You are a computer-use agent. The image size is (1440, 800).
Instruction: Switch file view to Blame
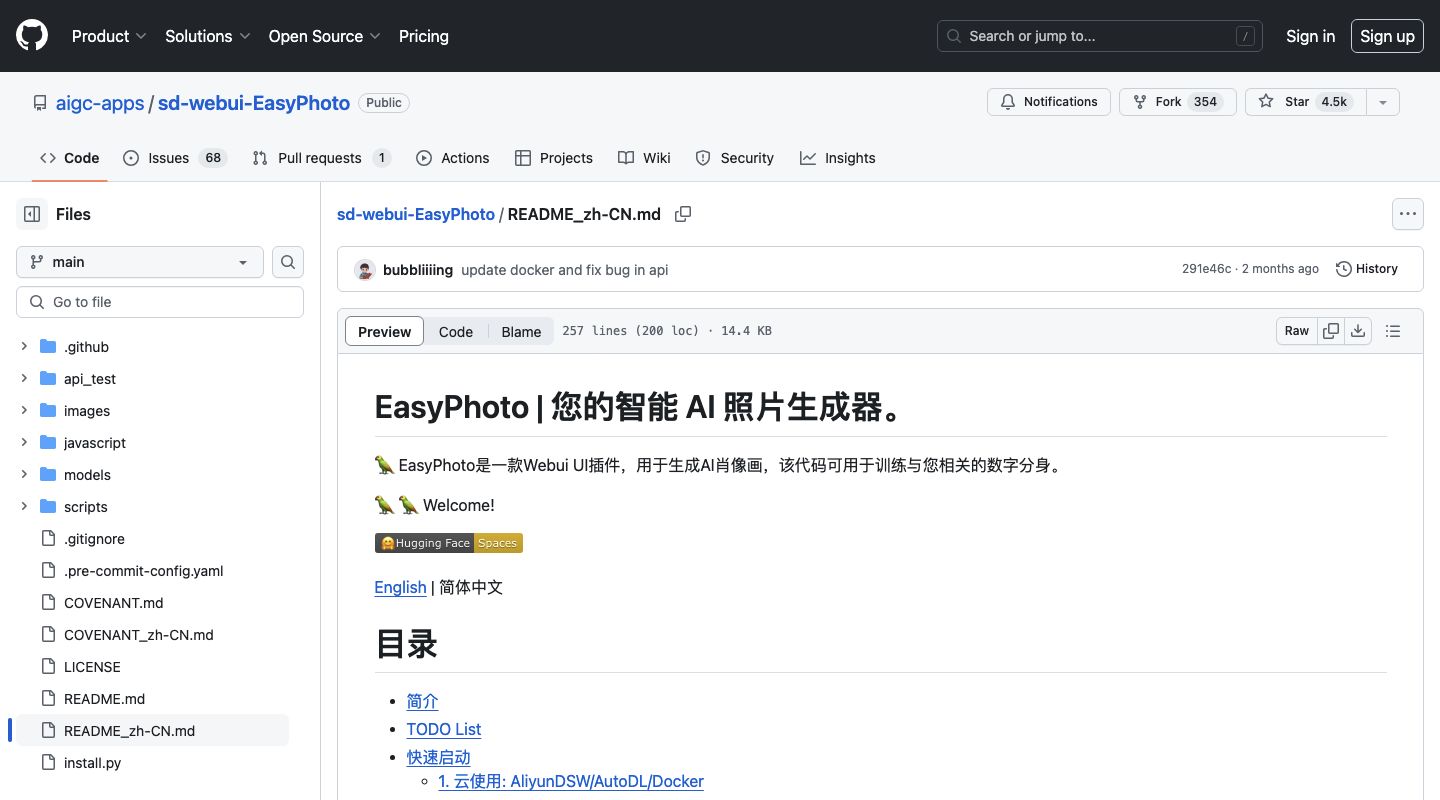[x=521, y=332]
